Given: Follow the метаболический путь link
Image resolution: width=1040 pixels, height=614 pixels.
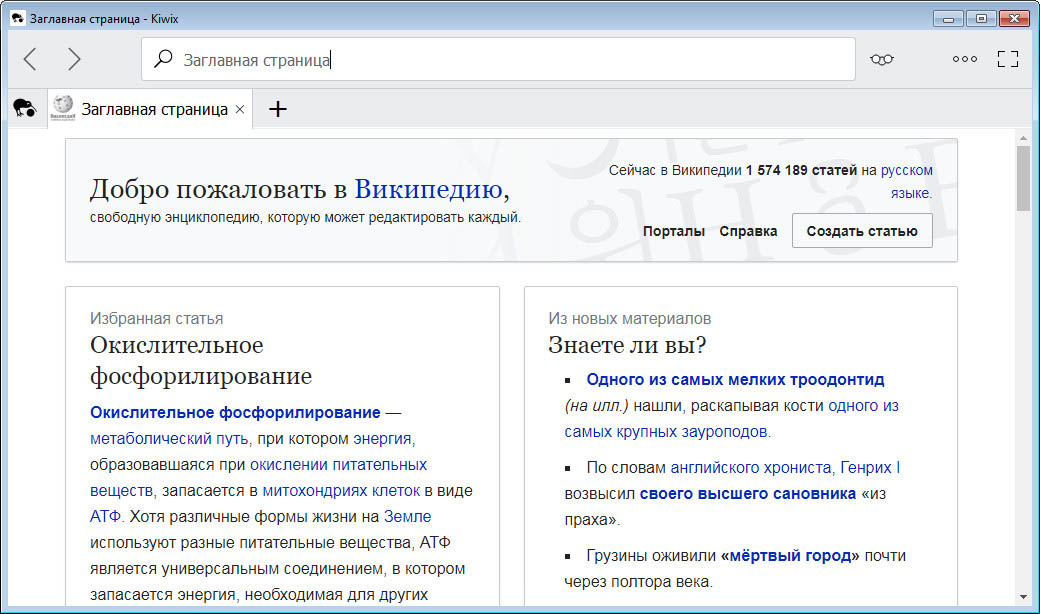Looking at the screenshot, I should (169, 439).
